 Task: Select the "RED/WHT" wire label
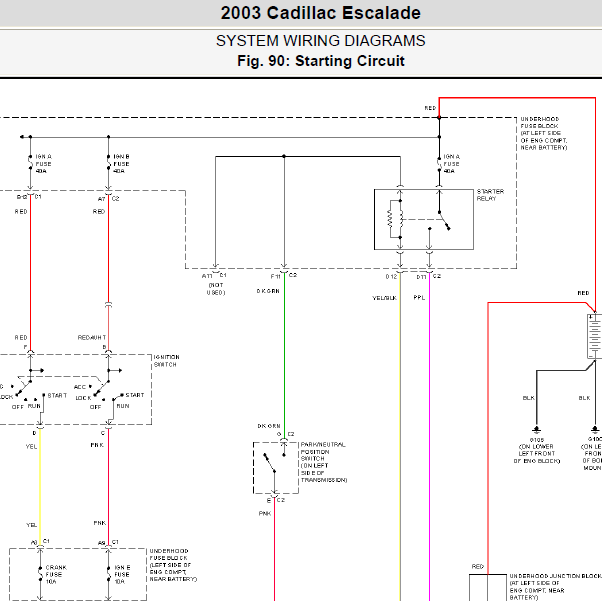click(92, 338)
